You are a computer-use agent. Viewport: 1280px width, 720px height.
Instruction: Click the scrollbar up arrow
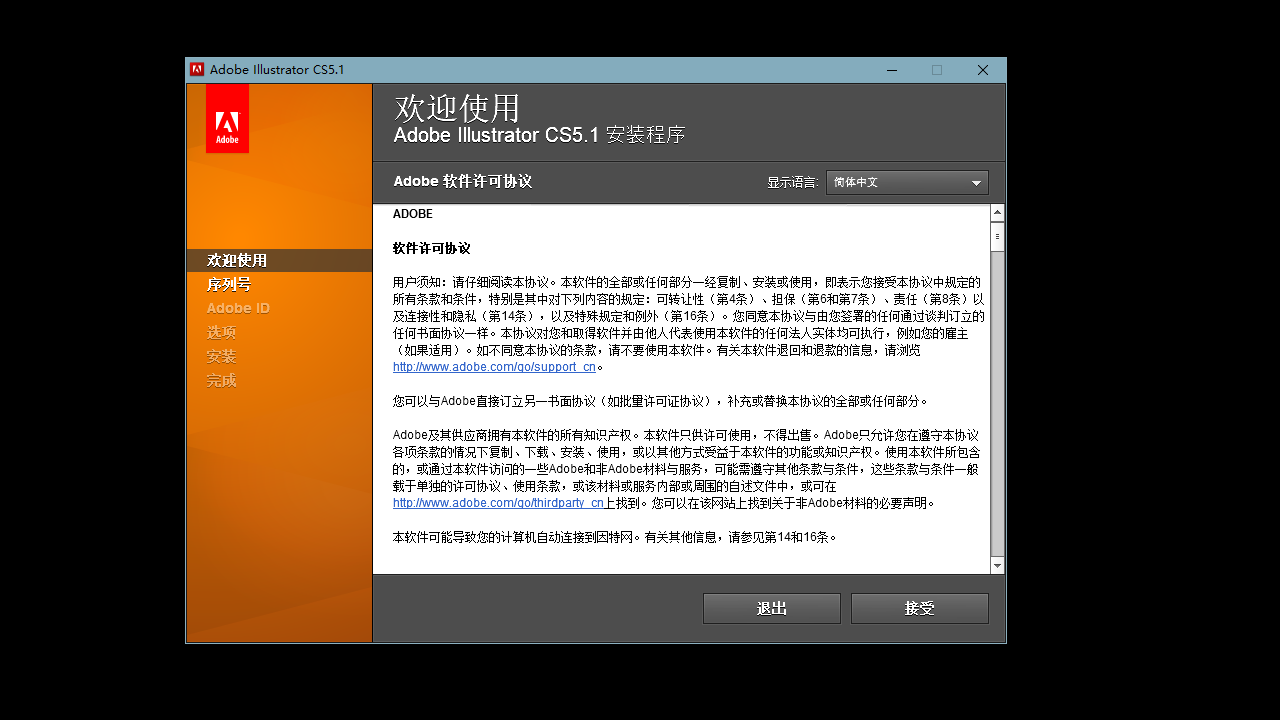pyautogui.click(x=997, y=212)
